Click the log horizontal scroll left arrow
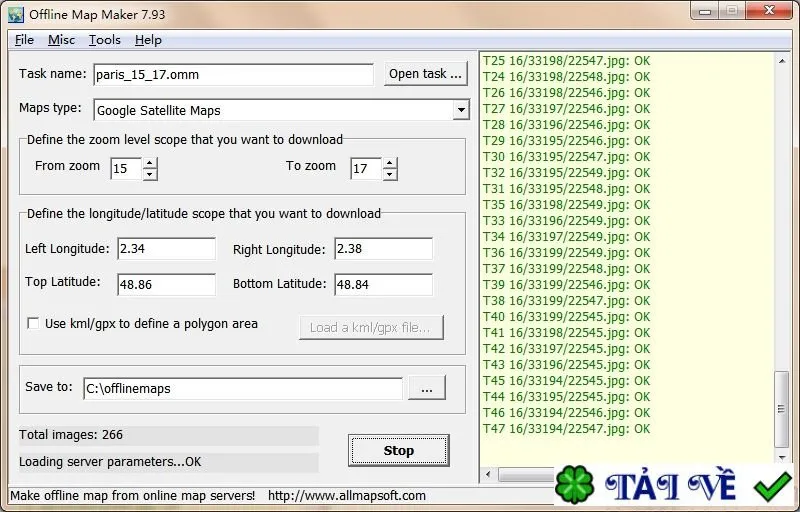The image size is (800, 512). coord(488,475)
